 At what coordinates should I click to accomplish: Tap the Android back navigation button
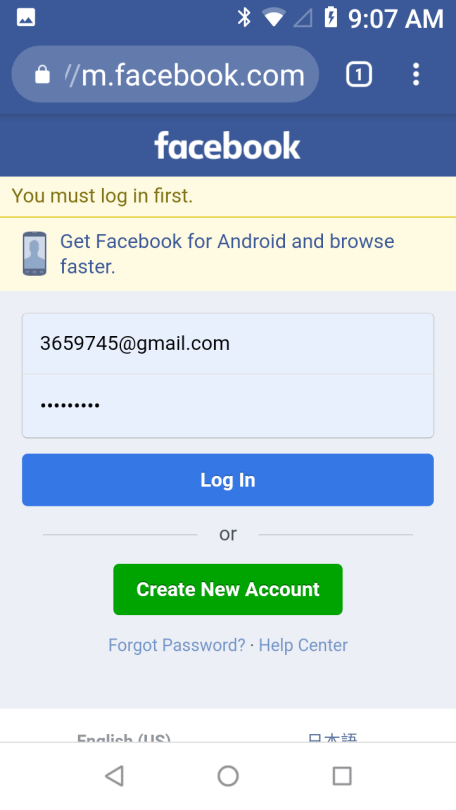coord(114,776)
